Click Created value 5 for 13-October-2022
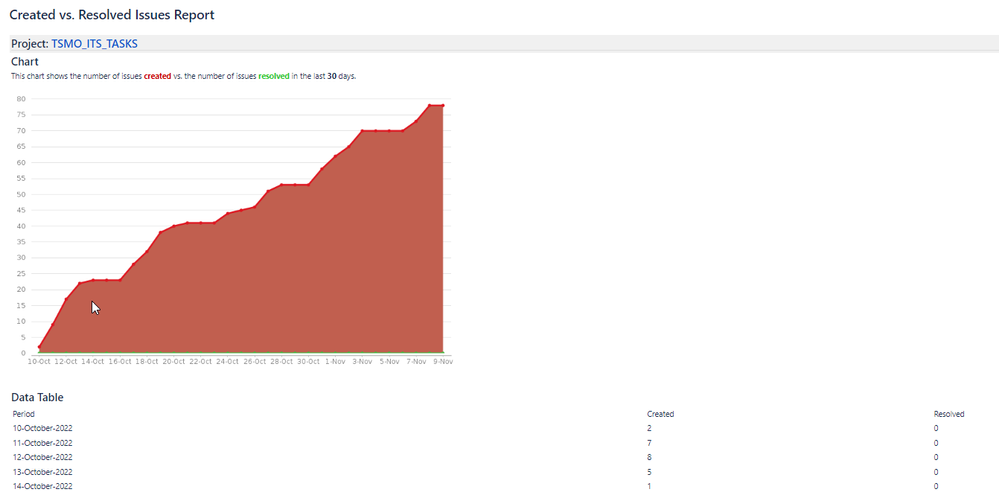Image resolution: width=999 pixels, height=495 pixels. 649,472
